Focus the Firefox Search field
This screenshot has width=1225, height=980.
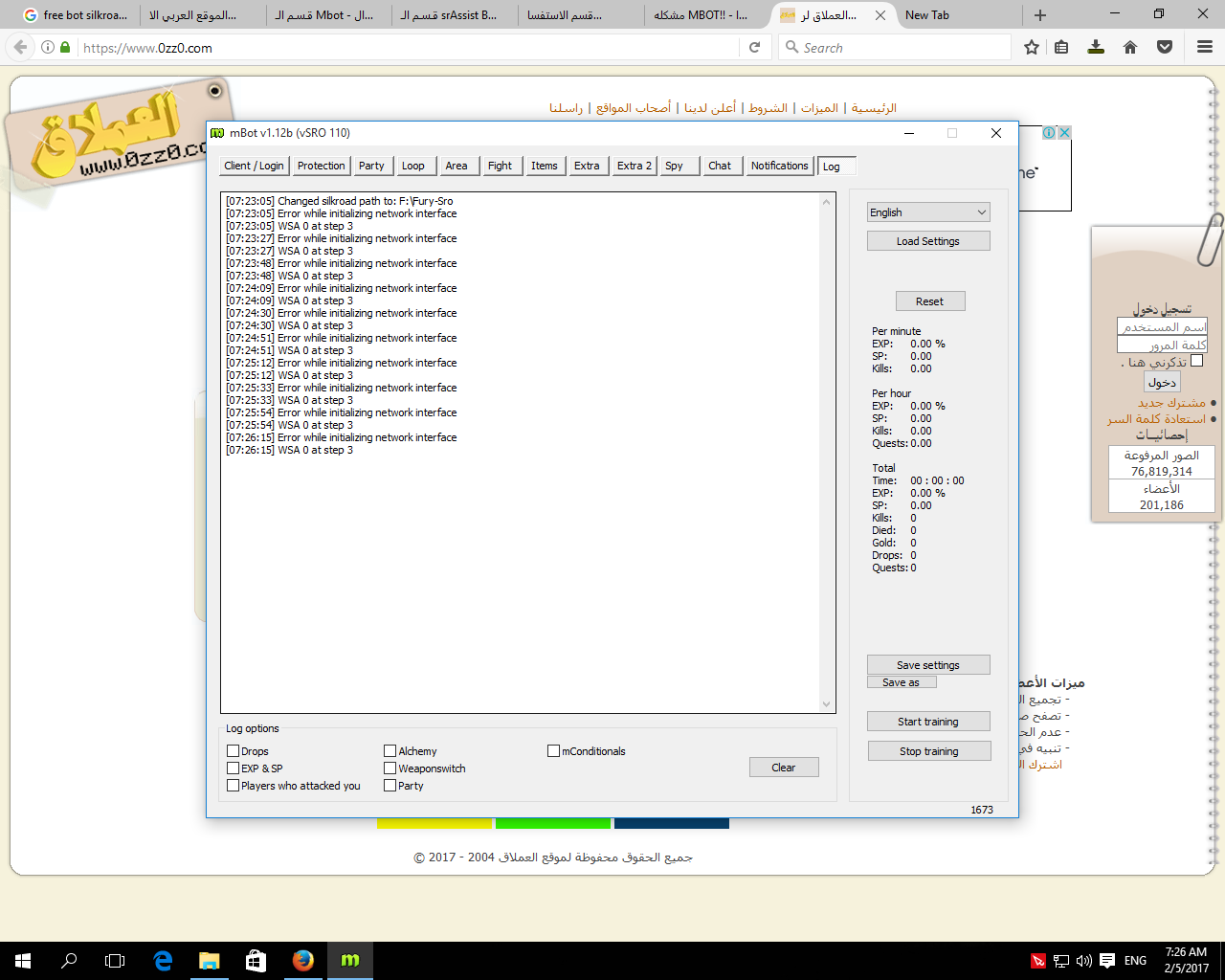click(895, 47)
